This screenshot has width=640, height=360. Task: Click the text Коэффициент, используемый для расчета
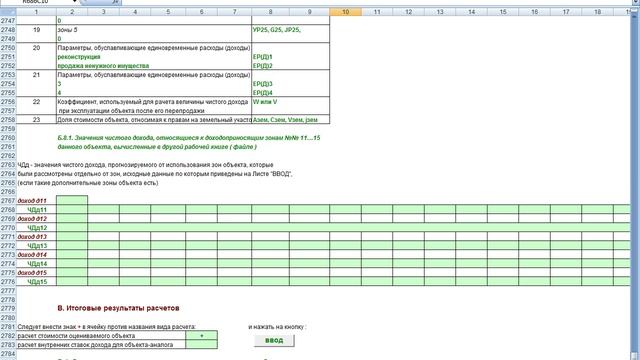pos(153,102)
